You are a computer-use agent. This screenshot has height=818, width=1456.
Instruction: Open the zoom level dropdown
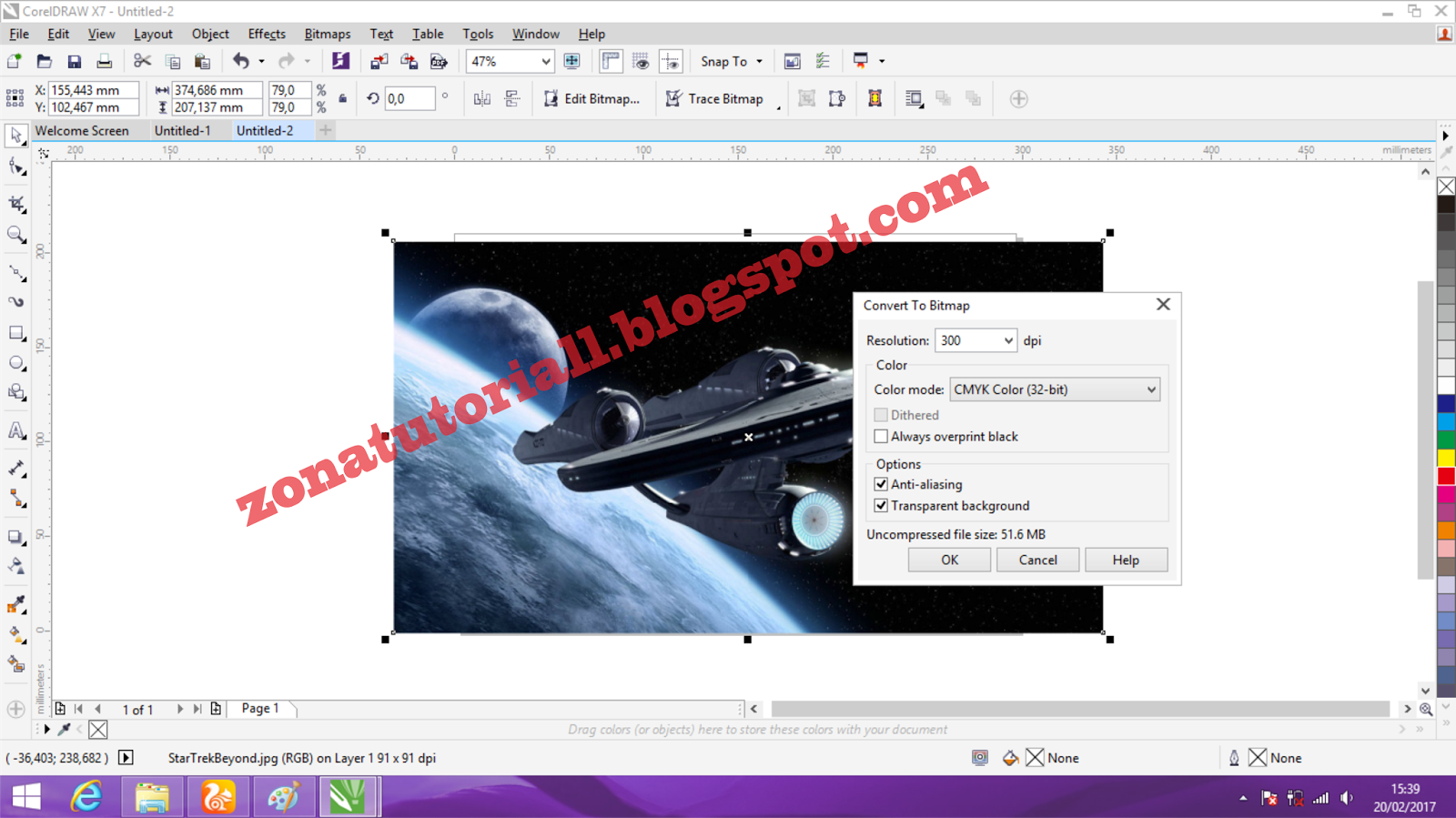tap(546, 62)
